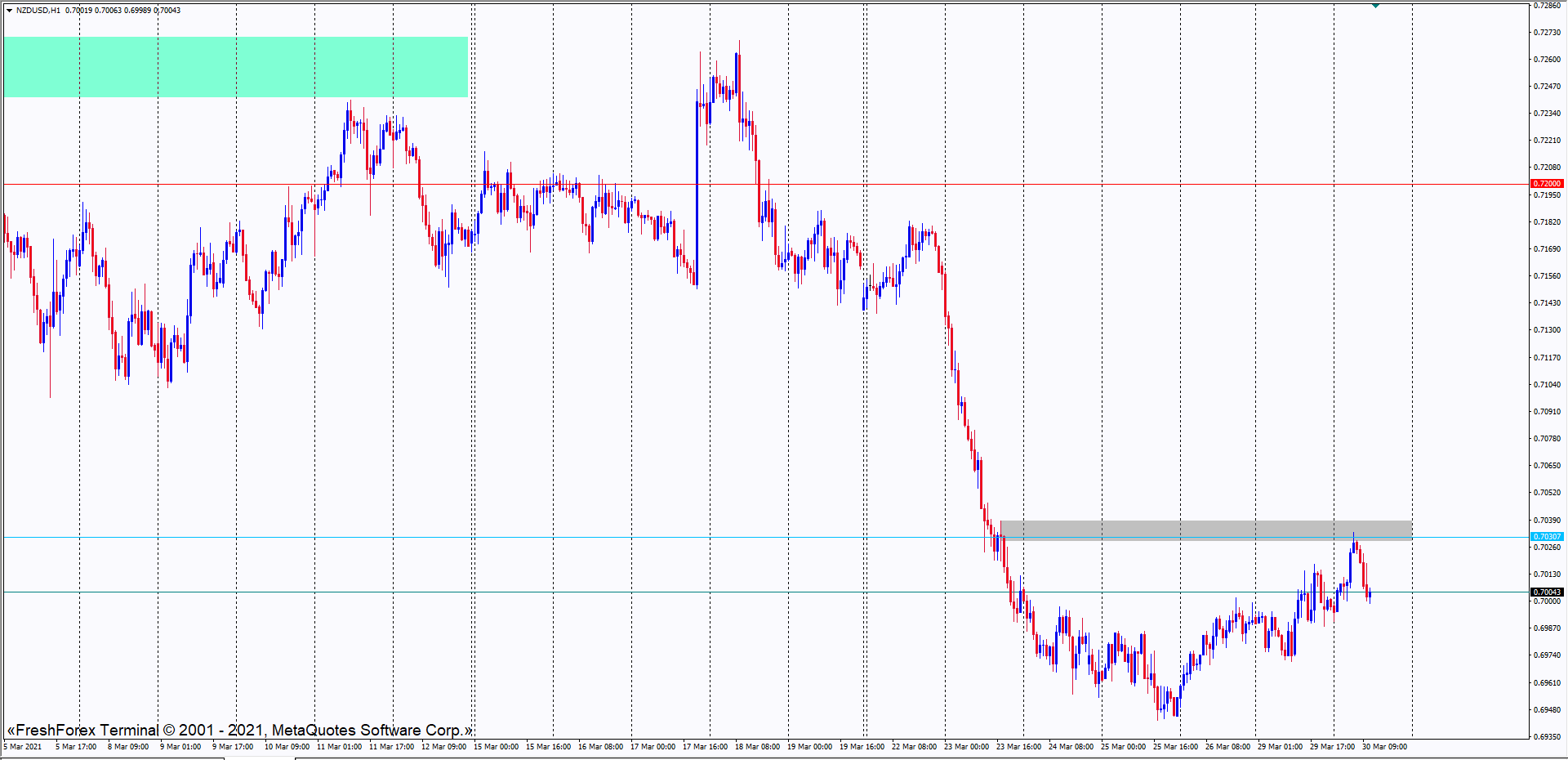This screenshot has height=760, width=1568.
Task: Click the blue 0.70307 price level label
Action: (x=1546, y=537)
